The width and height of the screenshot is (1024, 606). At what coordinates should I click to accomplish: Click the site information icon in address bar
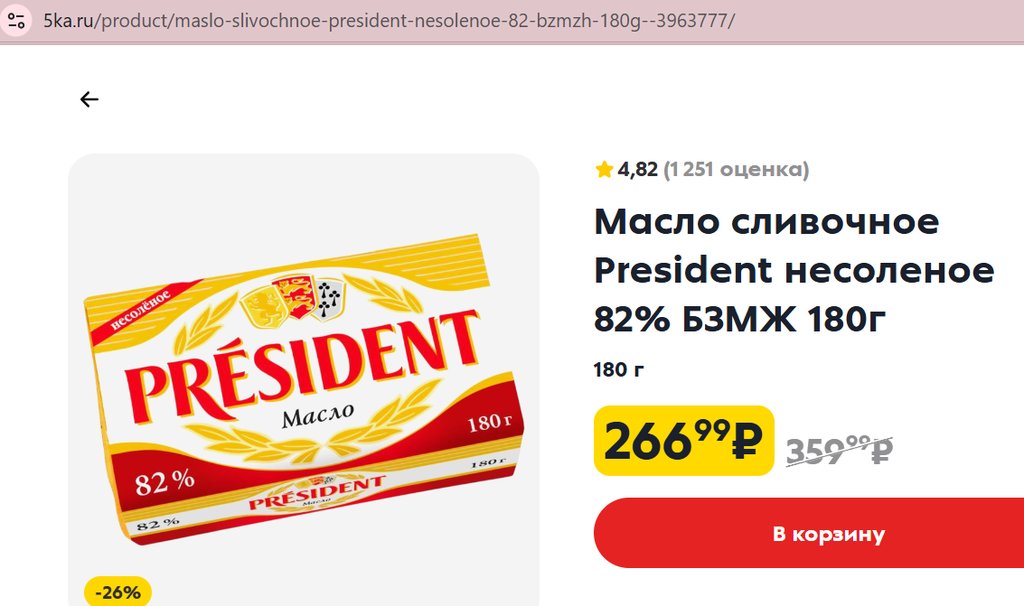click(16, 20)
